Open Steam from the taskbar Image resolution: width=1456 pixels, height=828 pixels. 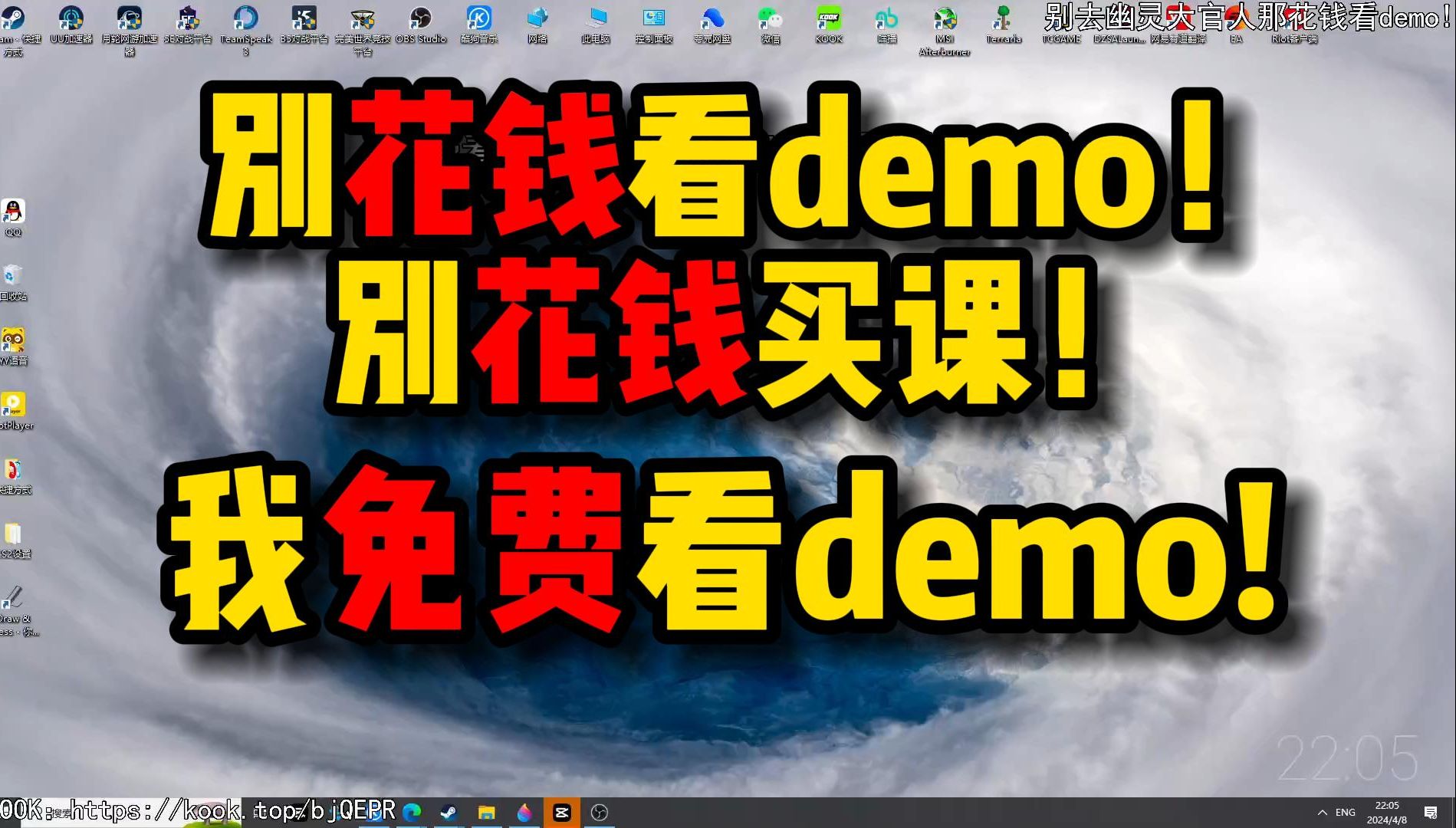tap(449, 813)
